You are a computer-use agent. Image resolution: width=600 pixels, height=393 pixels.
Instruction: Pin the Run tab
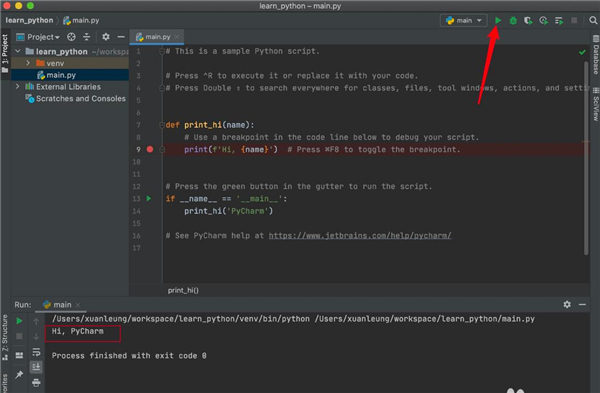pos(19,375)
